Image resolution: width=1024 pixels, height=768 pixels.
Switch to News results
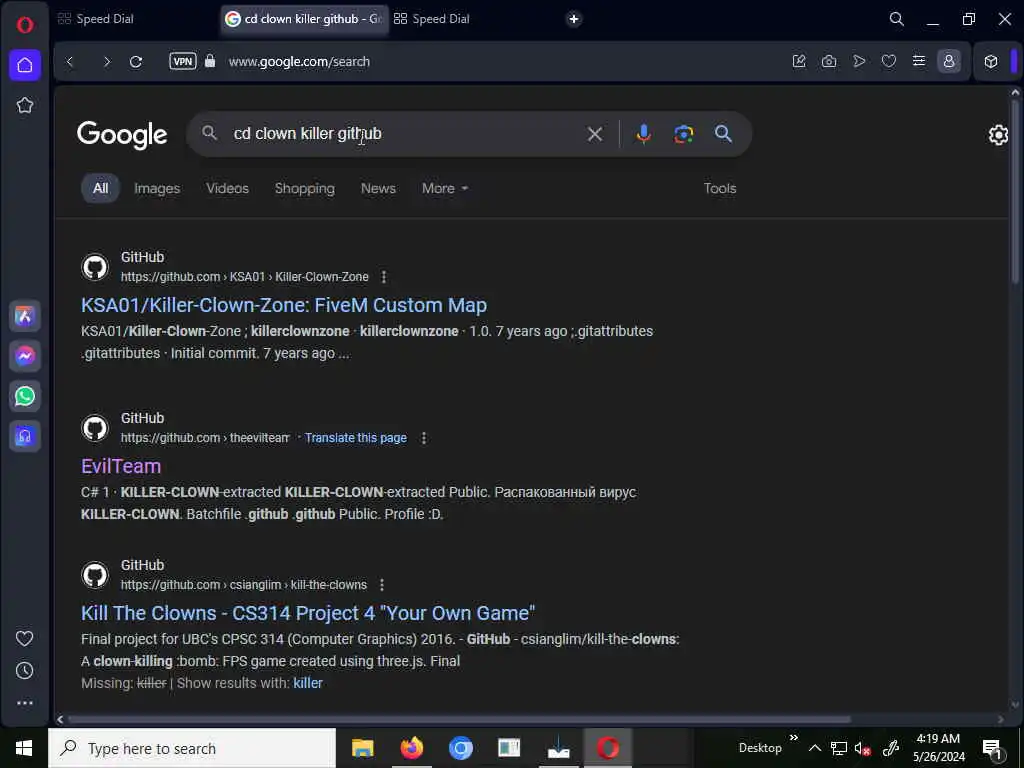point(378,188)
